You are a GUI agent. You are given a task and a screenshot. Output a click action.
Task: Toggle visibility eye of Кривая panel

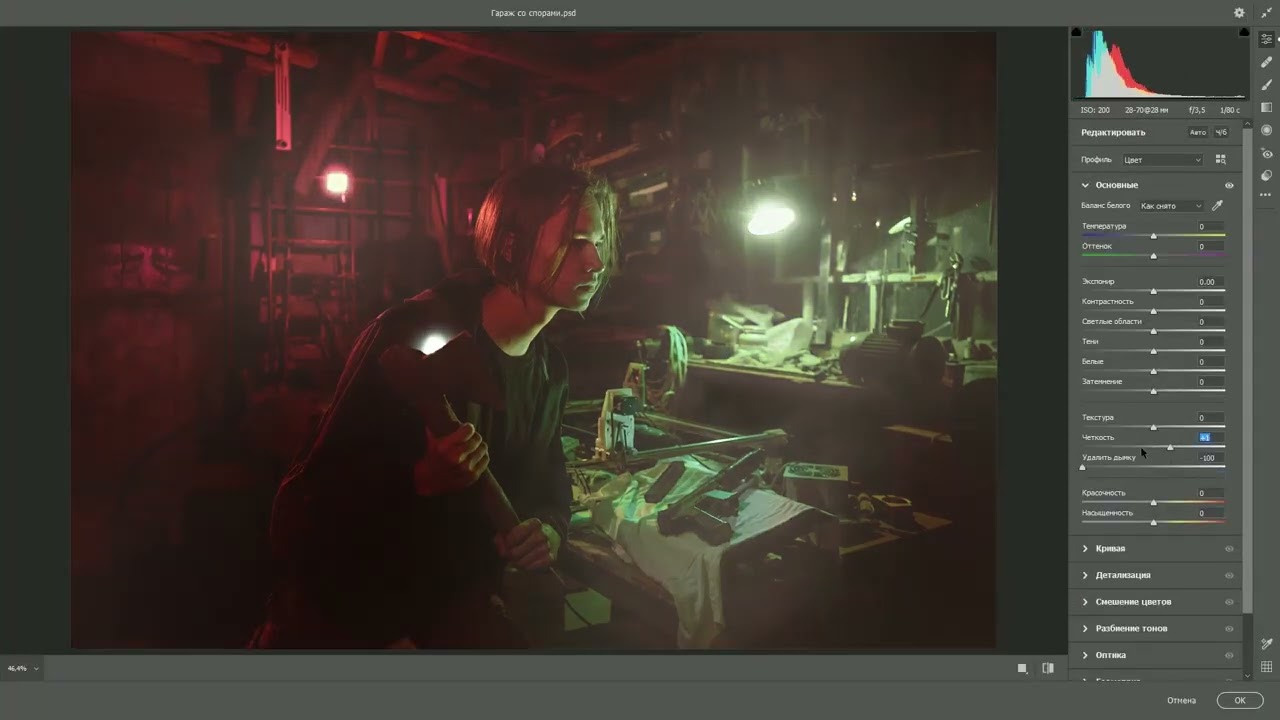[x=1229, y=549]
